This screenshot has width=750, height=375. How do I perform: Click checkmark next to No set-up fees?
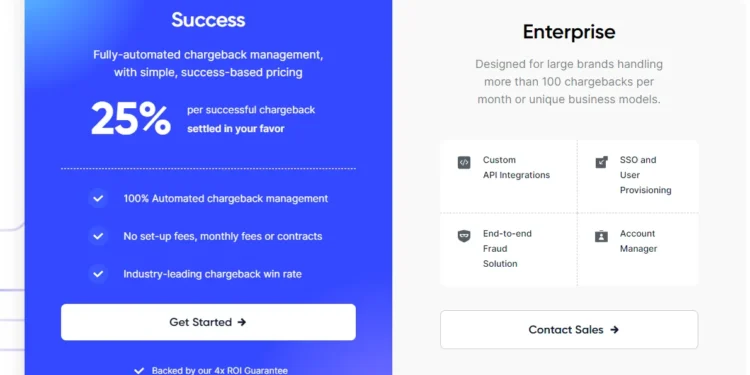(x=98, y=236)
